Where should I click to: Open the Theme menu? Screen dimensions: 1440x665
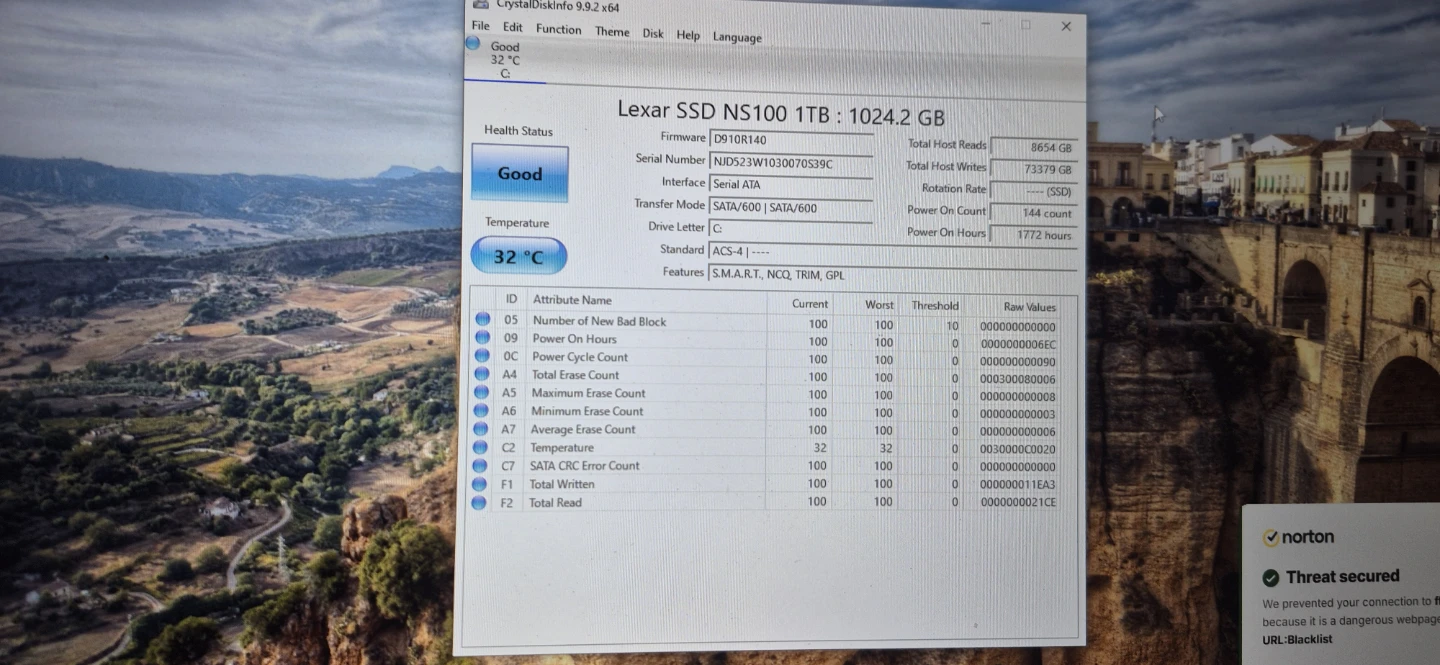612,31
